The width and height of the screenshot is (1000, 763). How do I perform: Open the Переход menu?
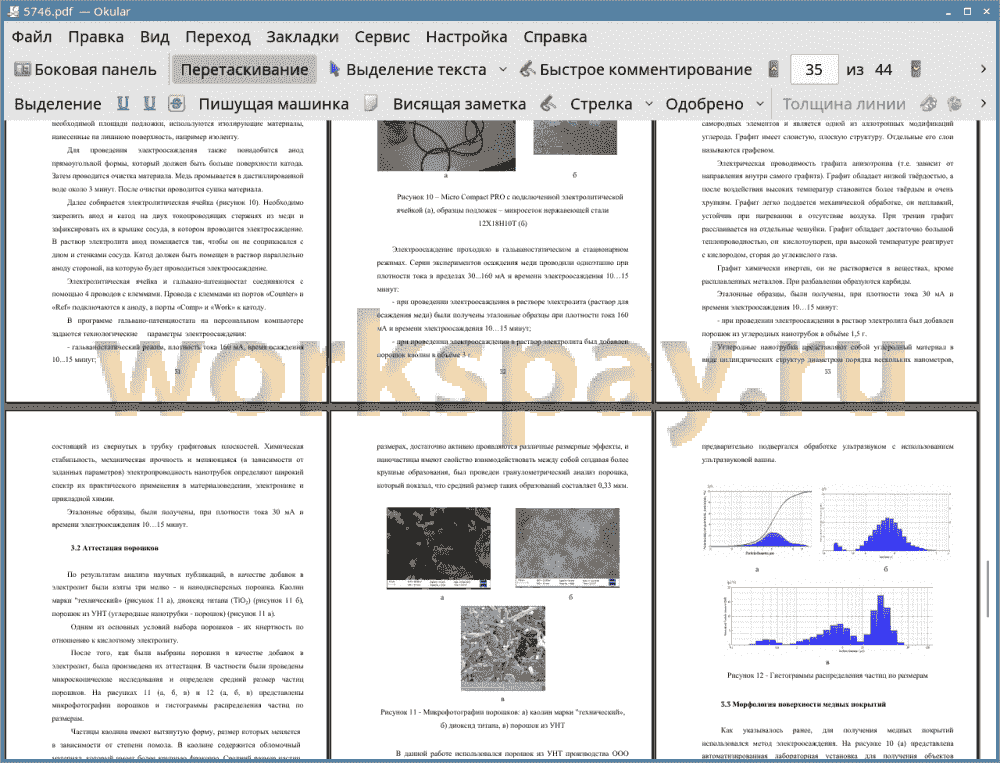coord(217,37)
